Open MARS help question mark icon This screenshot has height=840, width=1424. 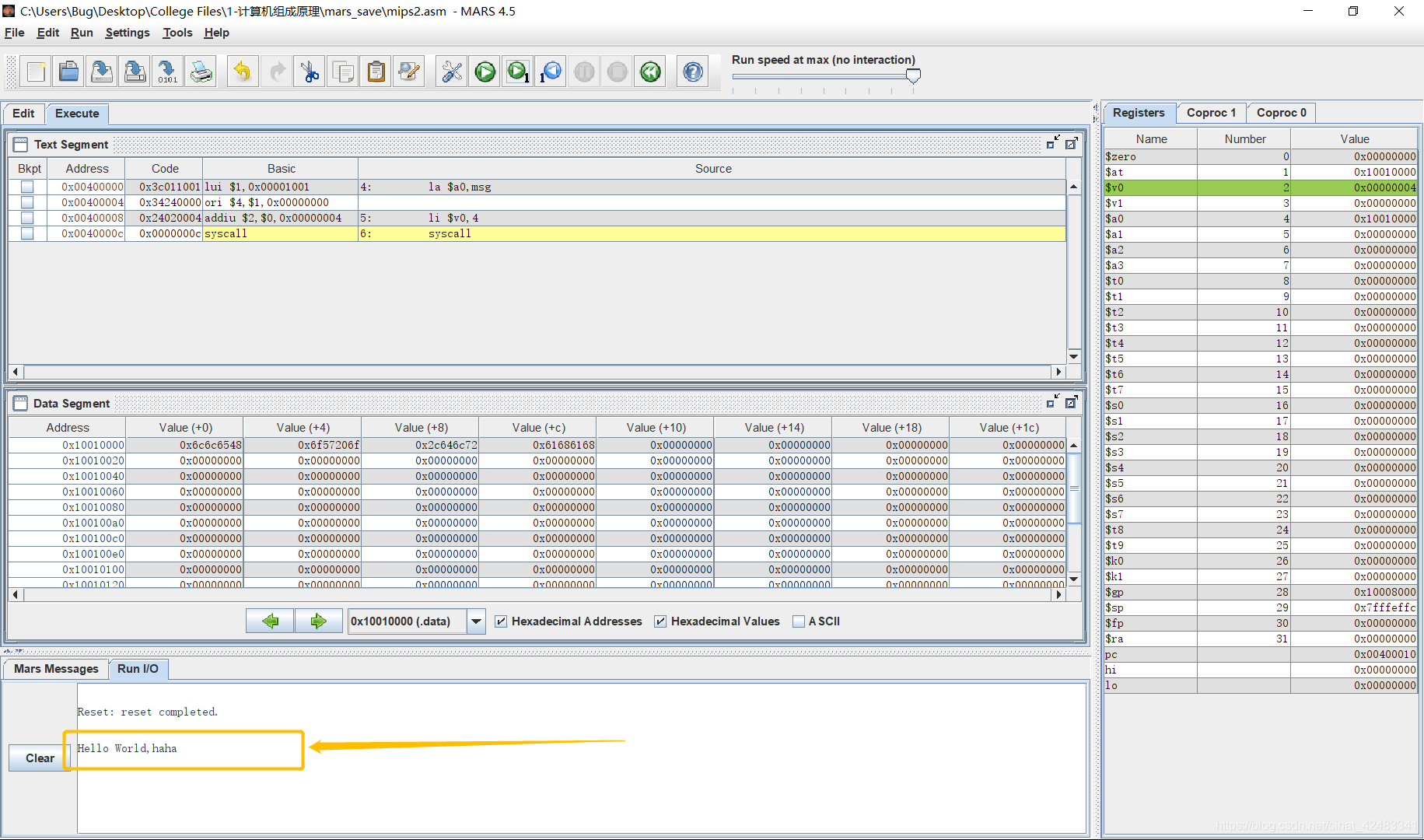(x=693, y=72)
